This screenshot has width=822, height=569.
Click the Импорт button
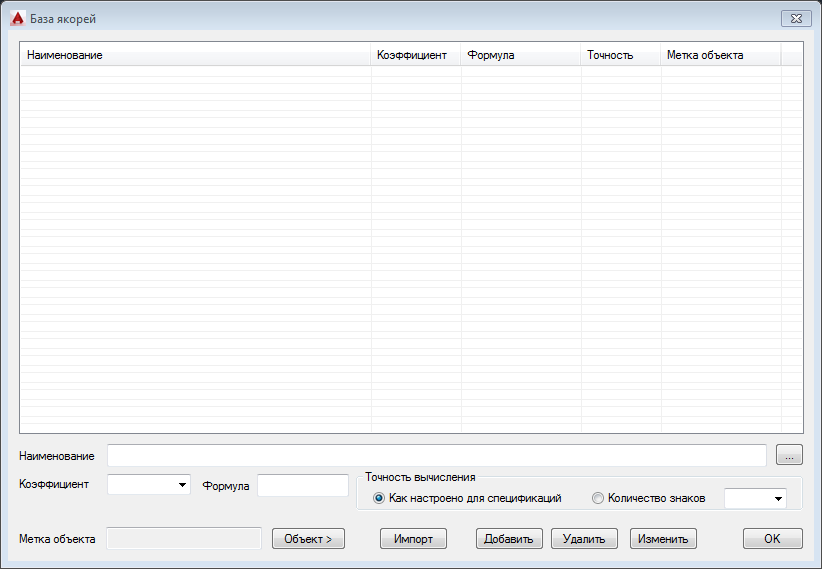point(413,539)
